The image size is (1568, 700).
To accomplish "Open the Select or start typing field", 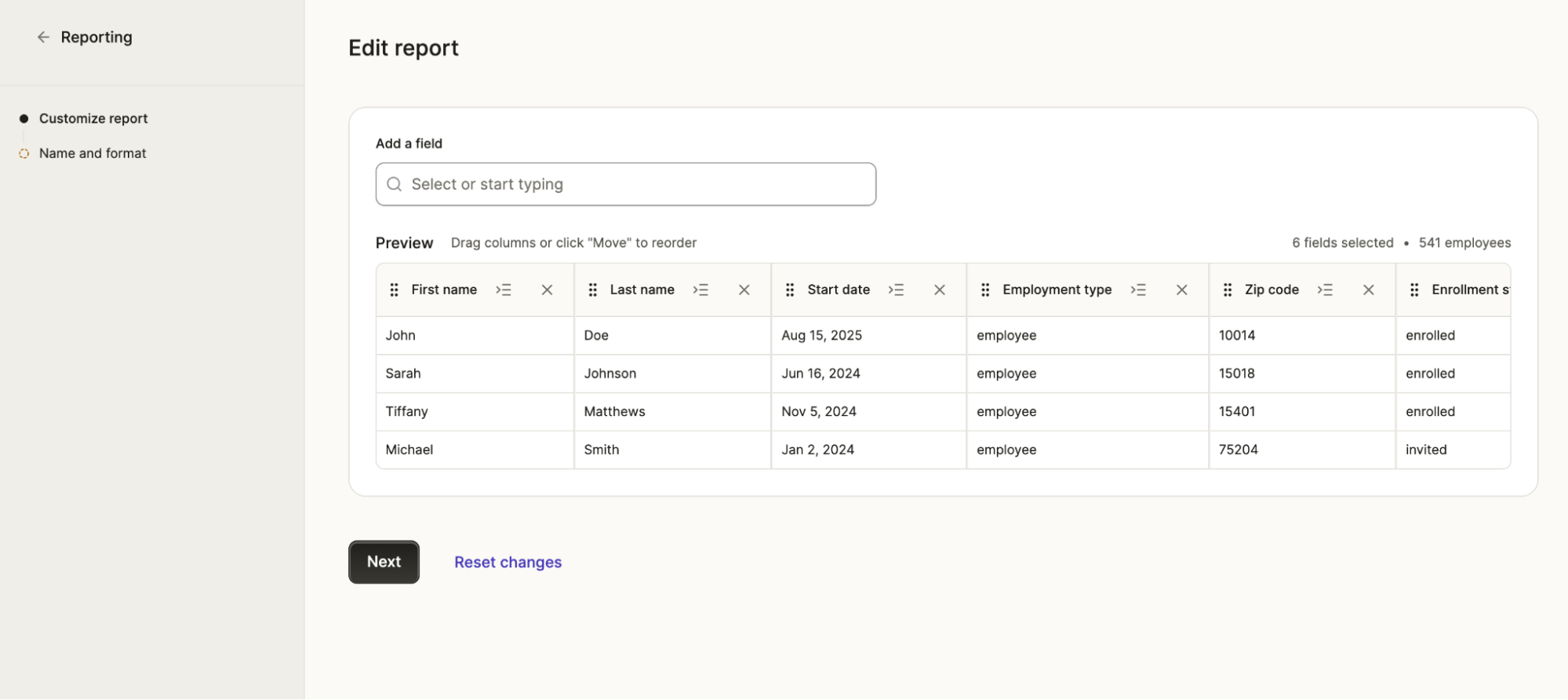I will [626, 184].
